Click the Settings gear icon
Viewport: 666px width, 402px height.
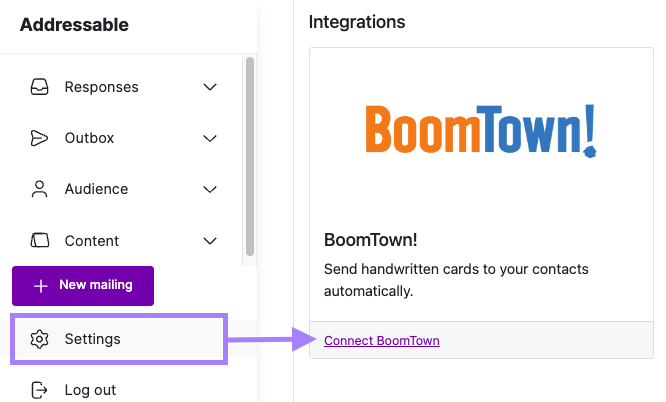pyautogui.click(x=40, y=339)
